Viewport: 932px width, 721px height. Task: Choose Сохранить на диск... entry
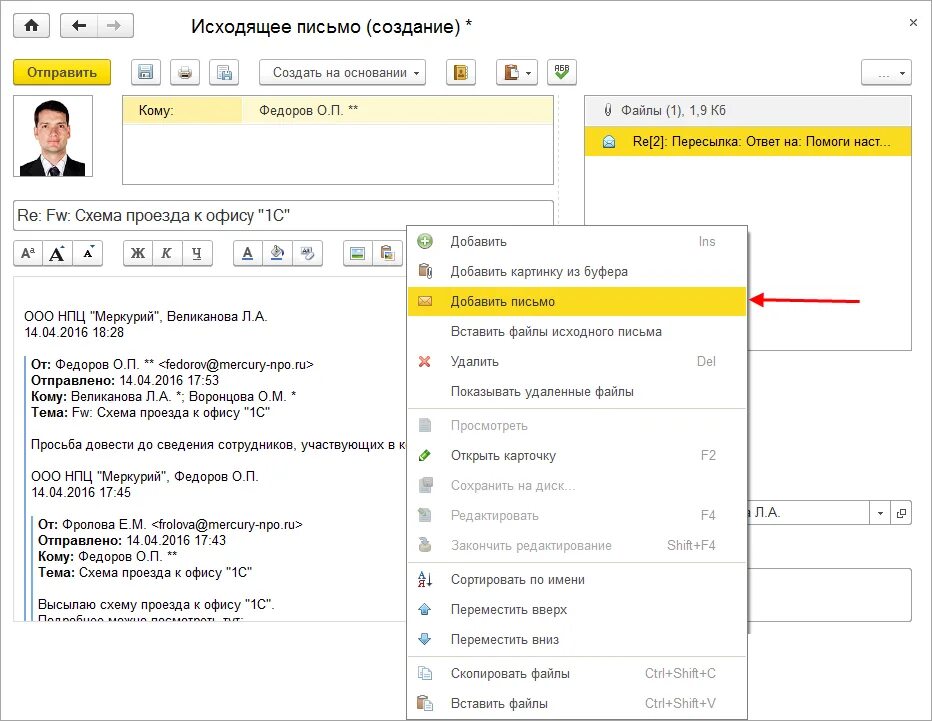577,486
